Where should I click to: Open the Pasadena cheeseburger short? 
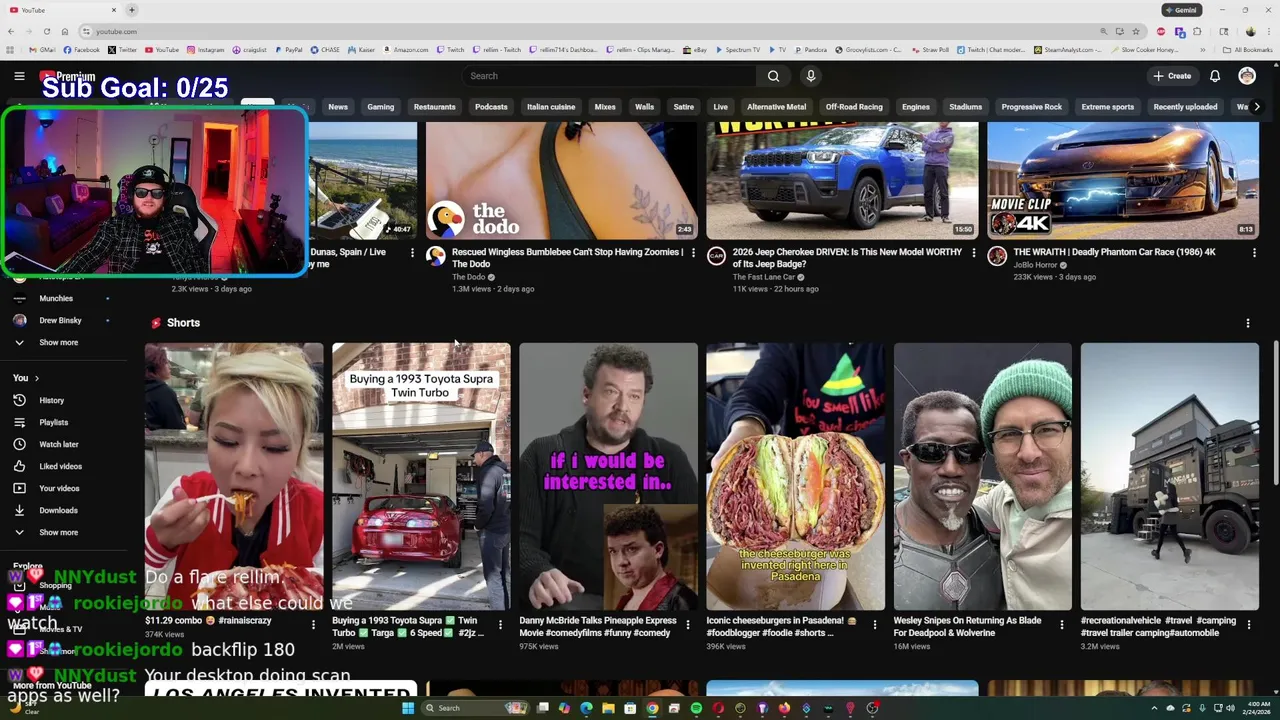pos(796,477)
